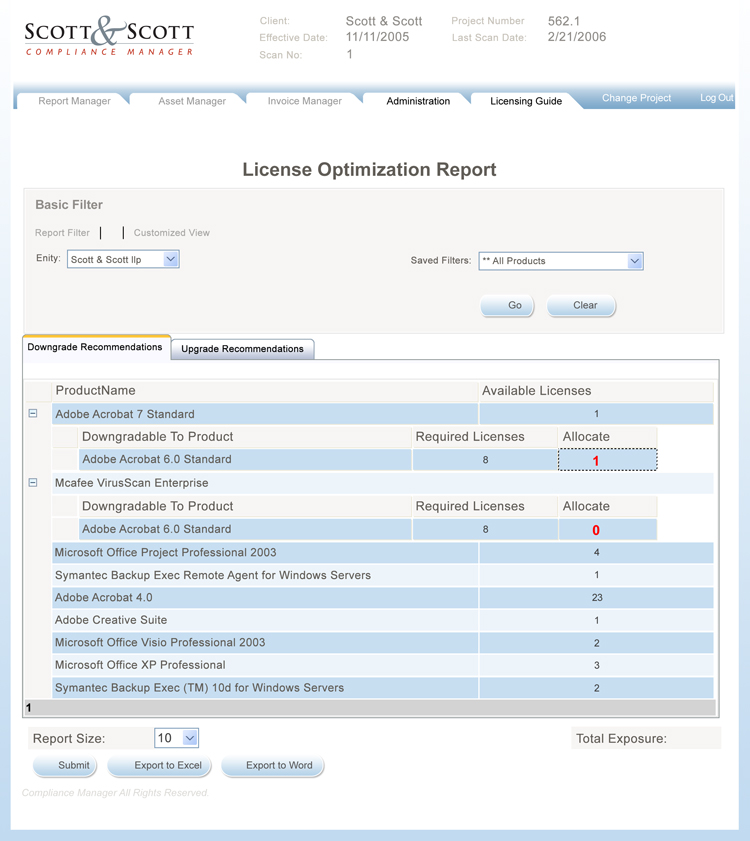Click Adobe Acrobat 6.0 Standard under Mcafee VirusScan

point(157,529)
